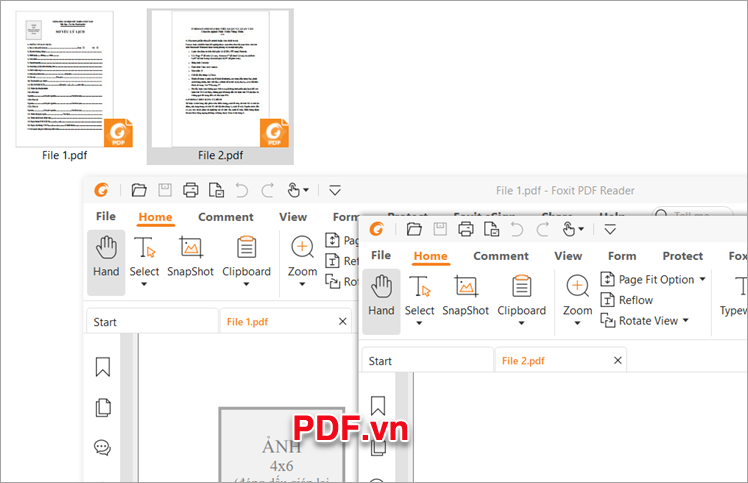The height and width of the screenshot is (483, 748).
Task: Click Undo arrow in File 2 window
Action: coord(517,230)
